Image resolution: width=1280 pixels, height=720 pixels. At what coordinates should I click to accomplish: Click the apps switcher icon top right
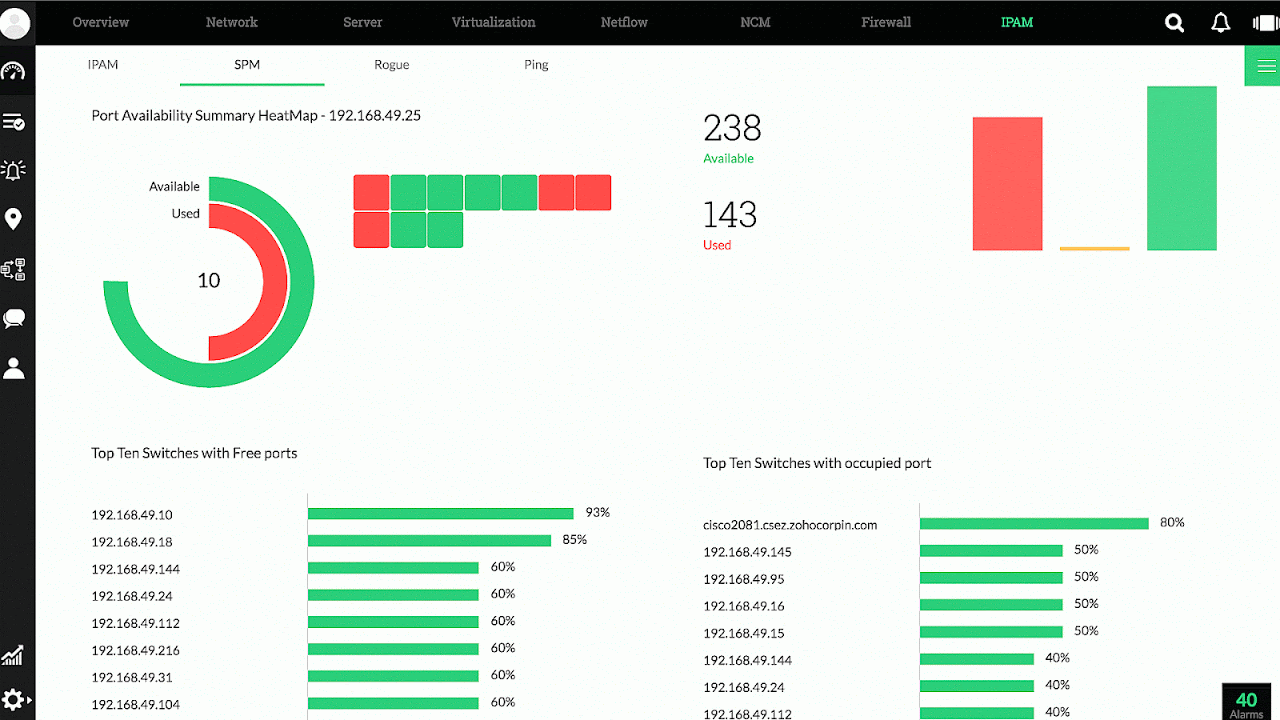[x=1263, y=21]
